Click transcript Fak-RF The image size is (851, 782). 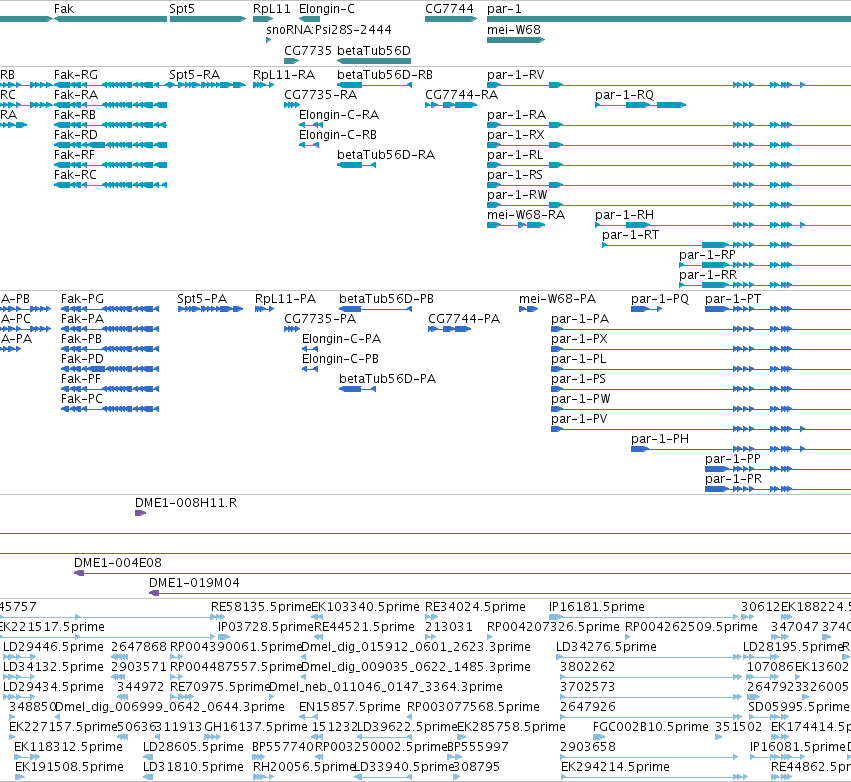[x=111, y=165]
